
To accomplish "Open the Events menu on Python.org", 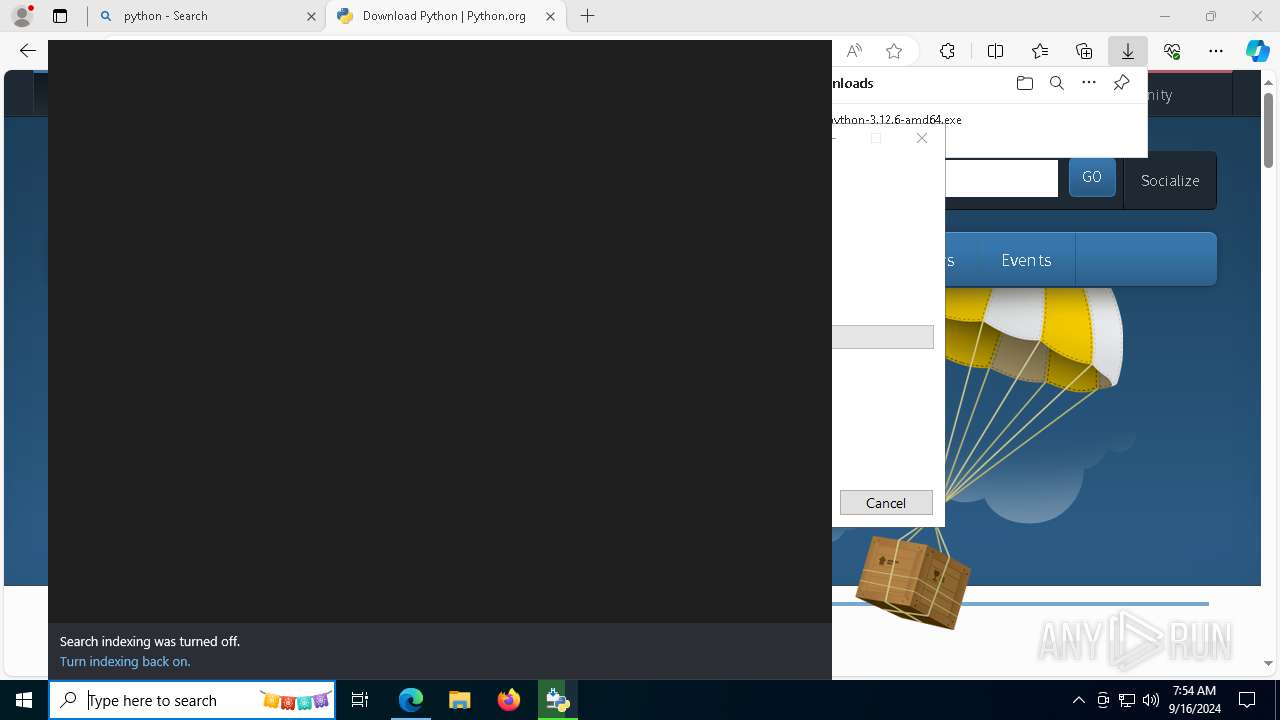I will (1026, 260).
